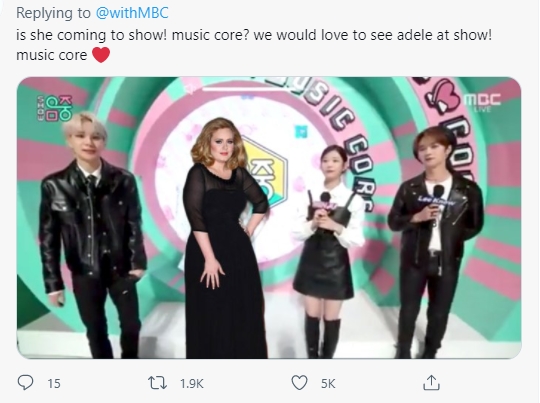
Task: Click the 'Replying to' label text
Action: [x=53, y=13]
